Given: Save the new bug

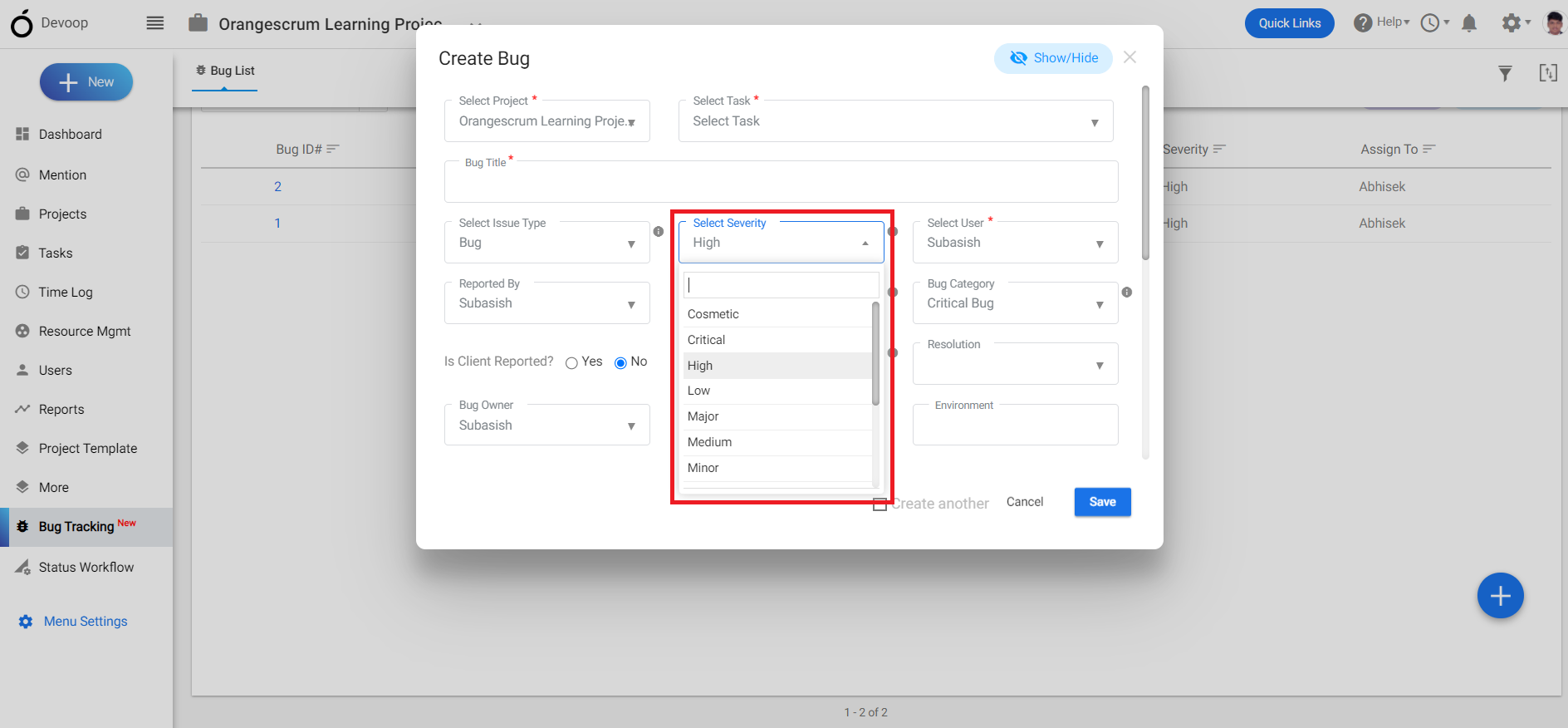Looking at the screenshot, I should (1102, 502).
